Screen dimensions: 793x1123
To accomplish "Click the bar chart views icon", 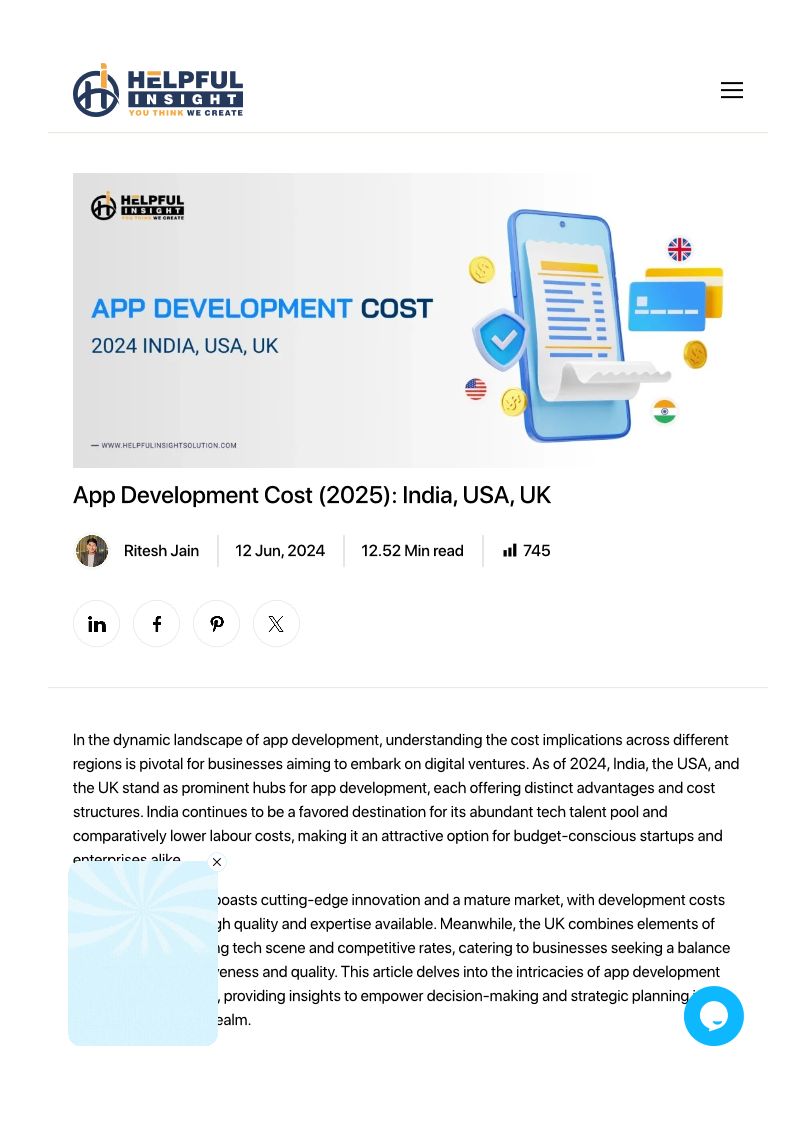I will click(510, 551).
